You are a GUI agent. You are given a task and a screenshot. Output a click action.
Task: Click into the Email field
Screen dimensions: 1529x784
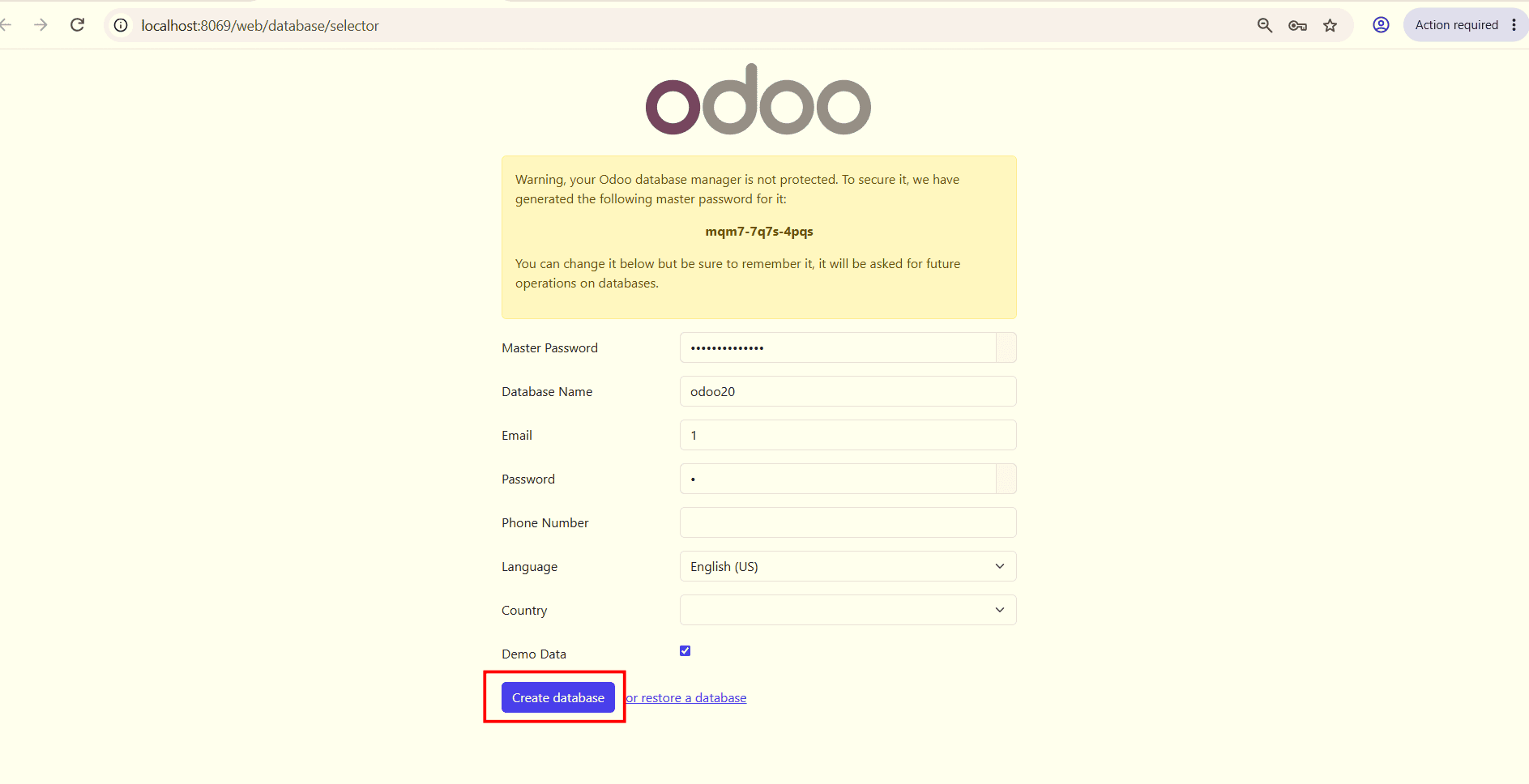848,435
